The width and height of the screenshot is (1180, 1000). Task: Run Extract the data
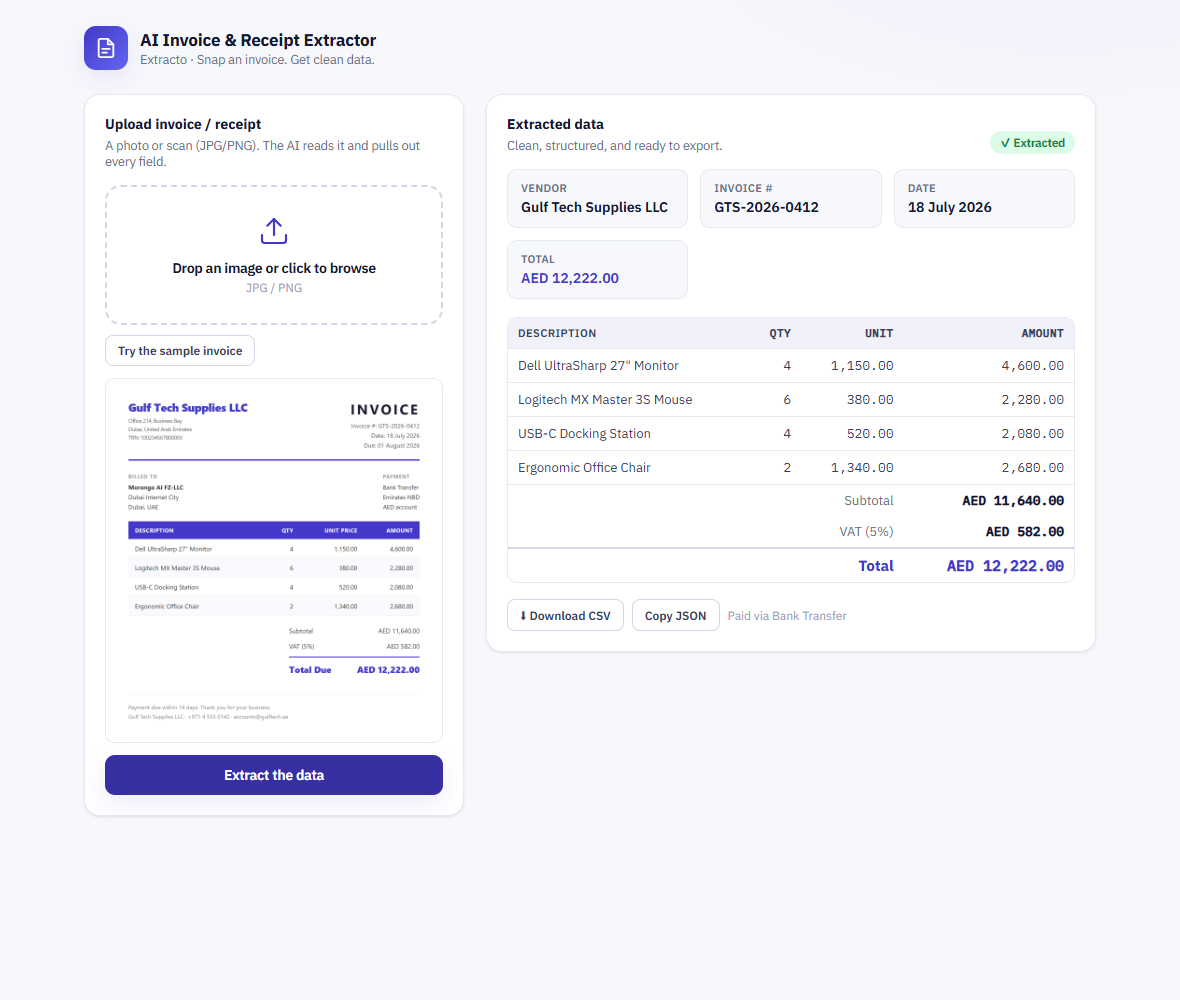274,775
